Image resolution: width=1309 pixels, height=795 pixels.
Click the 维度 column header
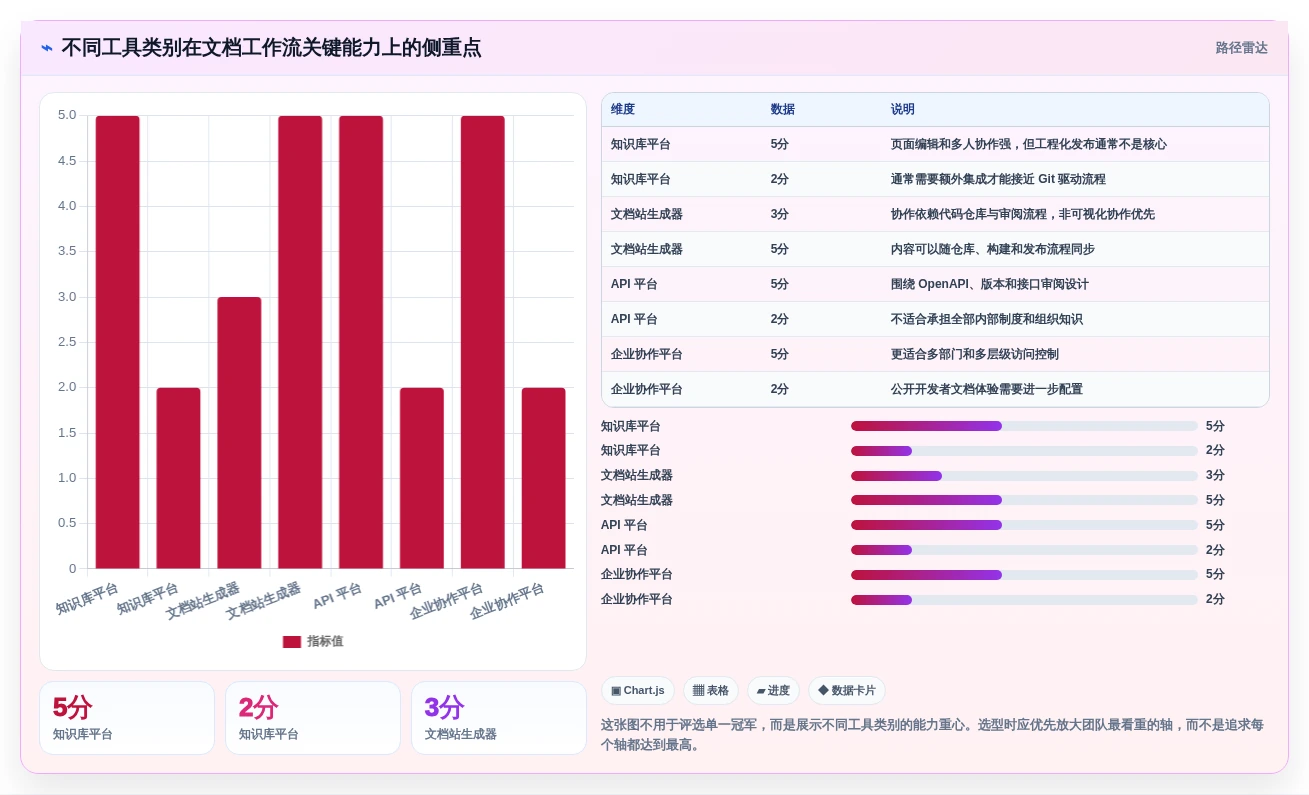pyautogui.click(x=623, y=110)
